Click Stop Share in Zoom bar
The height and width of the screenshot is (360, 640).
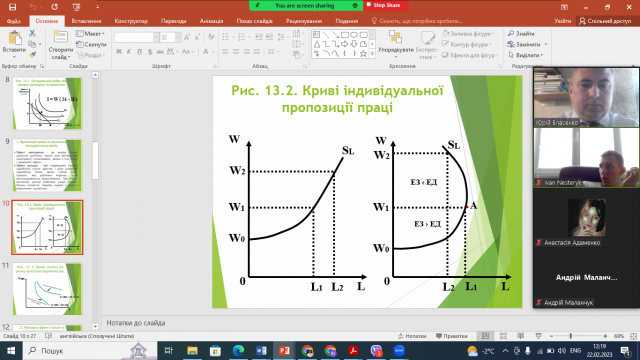383,5
